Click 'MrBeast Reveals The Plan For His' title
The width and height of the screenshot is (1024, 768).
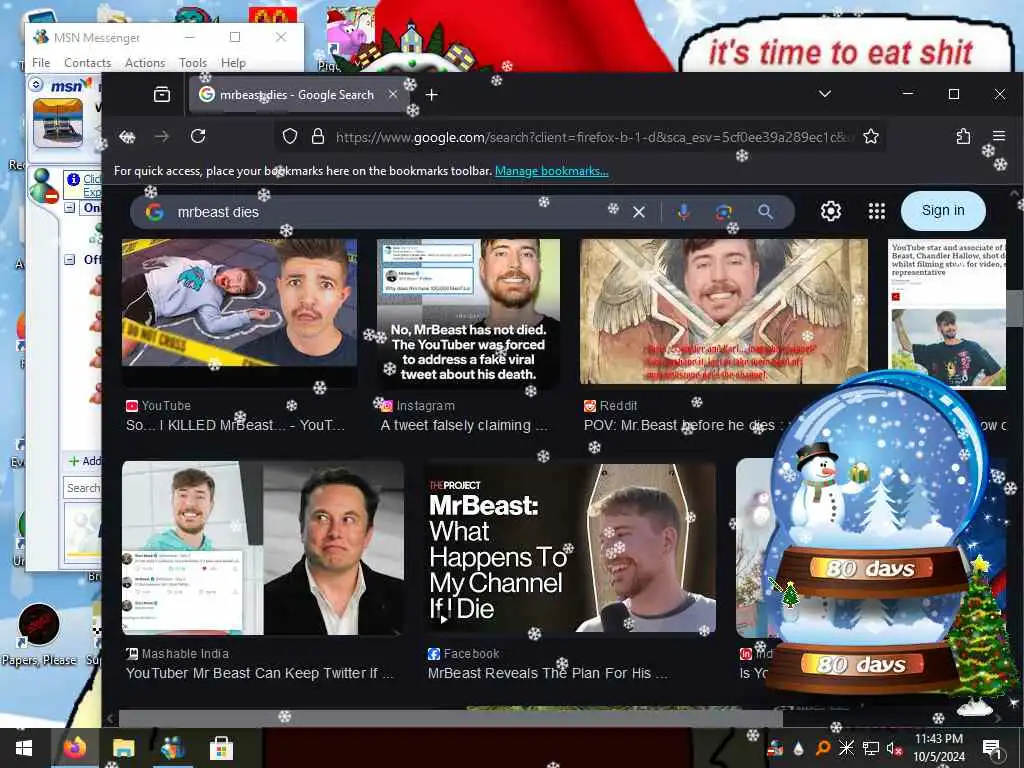pyautogui.click(x=547, y=673)
